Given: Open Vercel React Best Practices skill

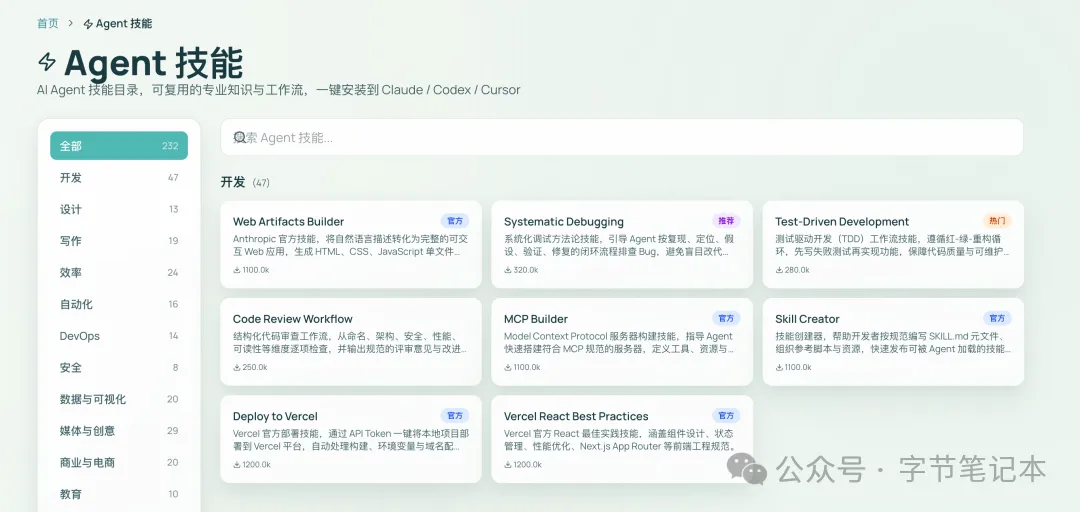Looking at the screenshot, I should pos(622,439).
